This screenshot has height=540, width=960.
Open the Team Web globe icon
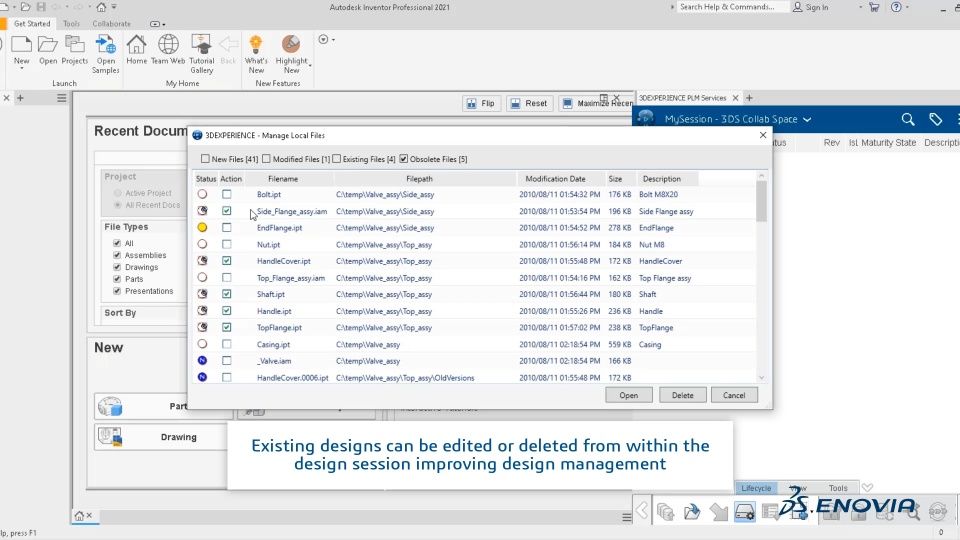168,45
